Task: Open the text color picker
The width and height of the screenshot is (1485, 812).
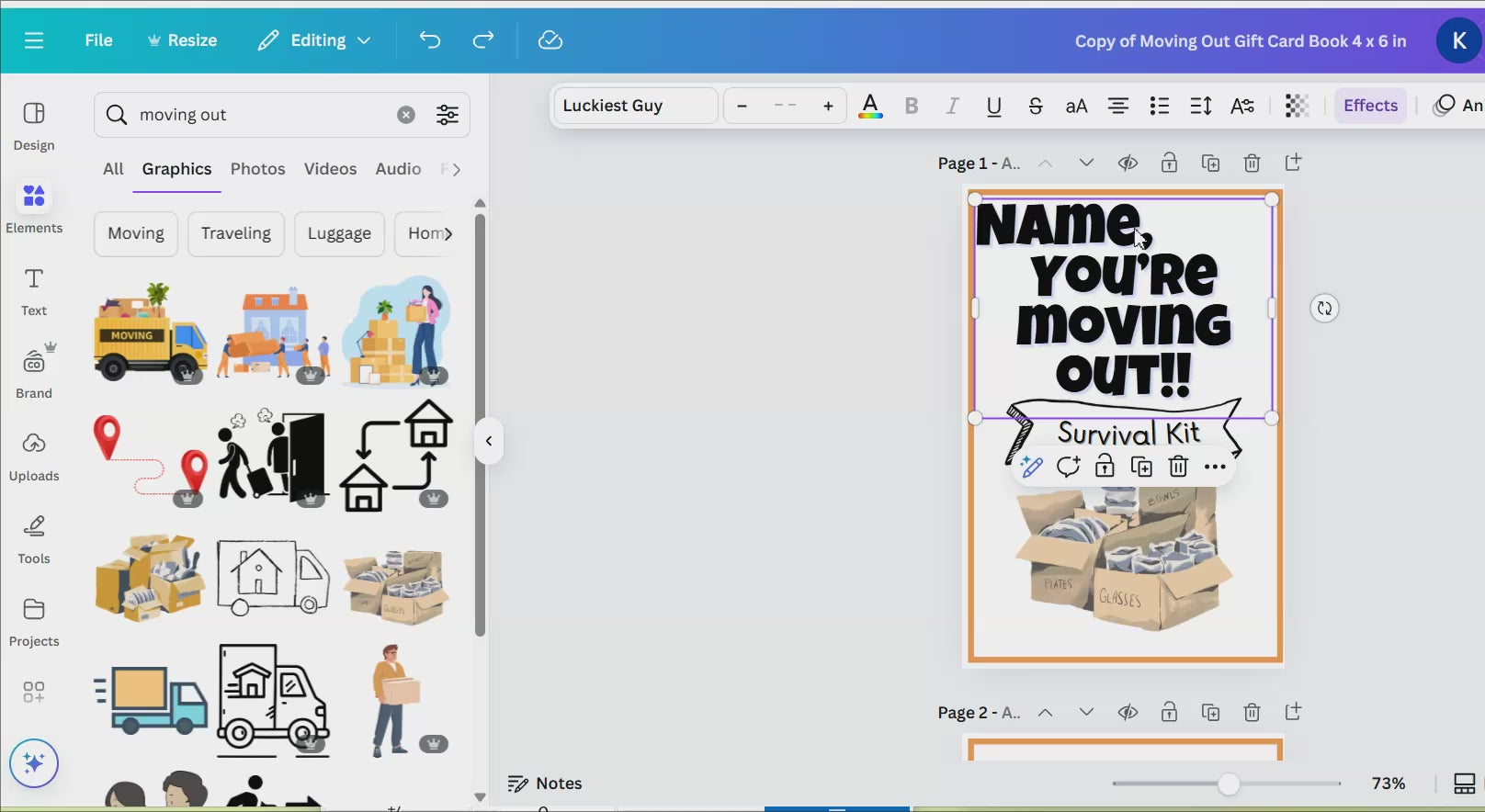Action: pos(870,107)
